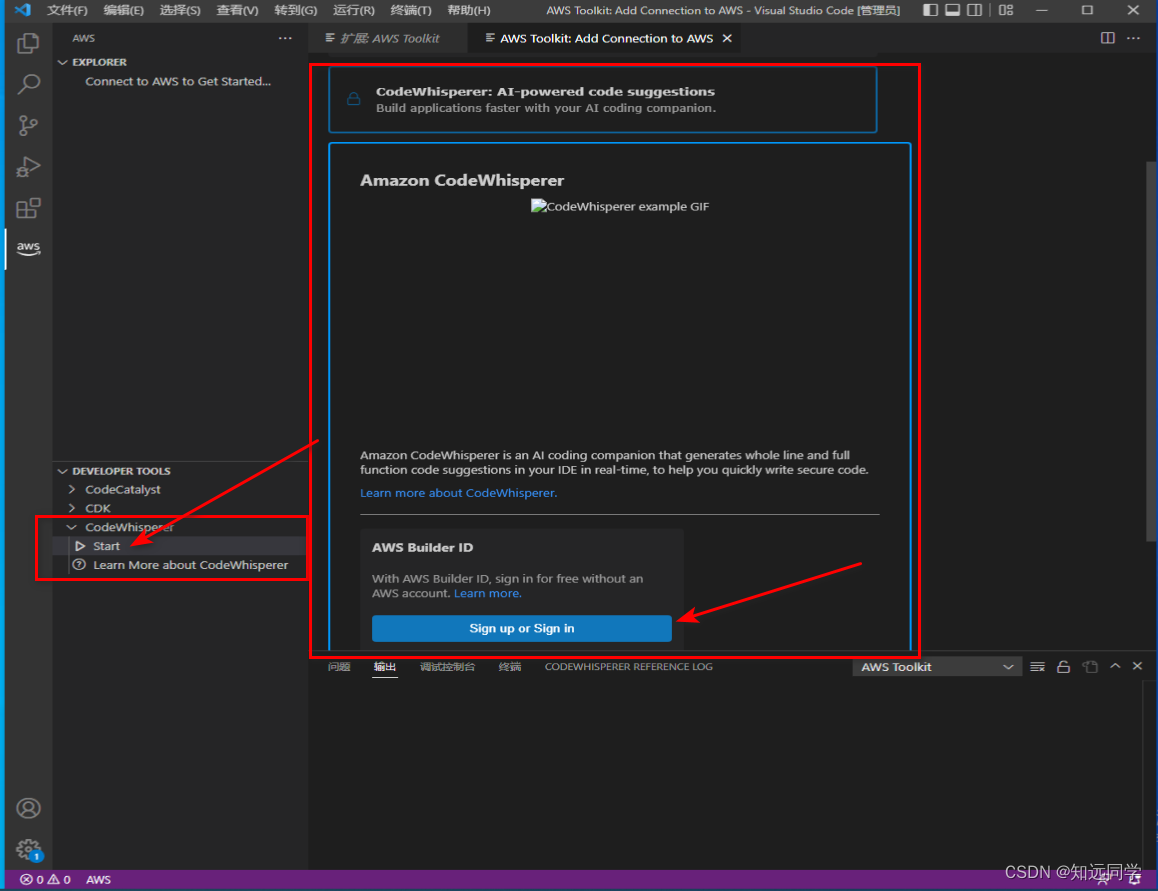The width and height of the screenshot is (1158, 891).
Task: Collapse the DEVELOPER TOOLS section
Action: click(63, 471)
